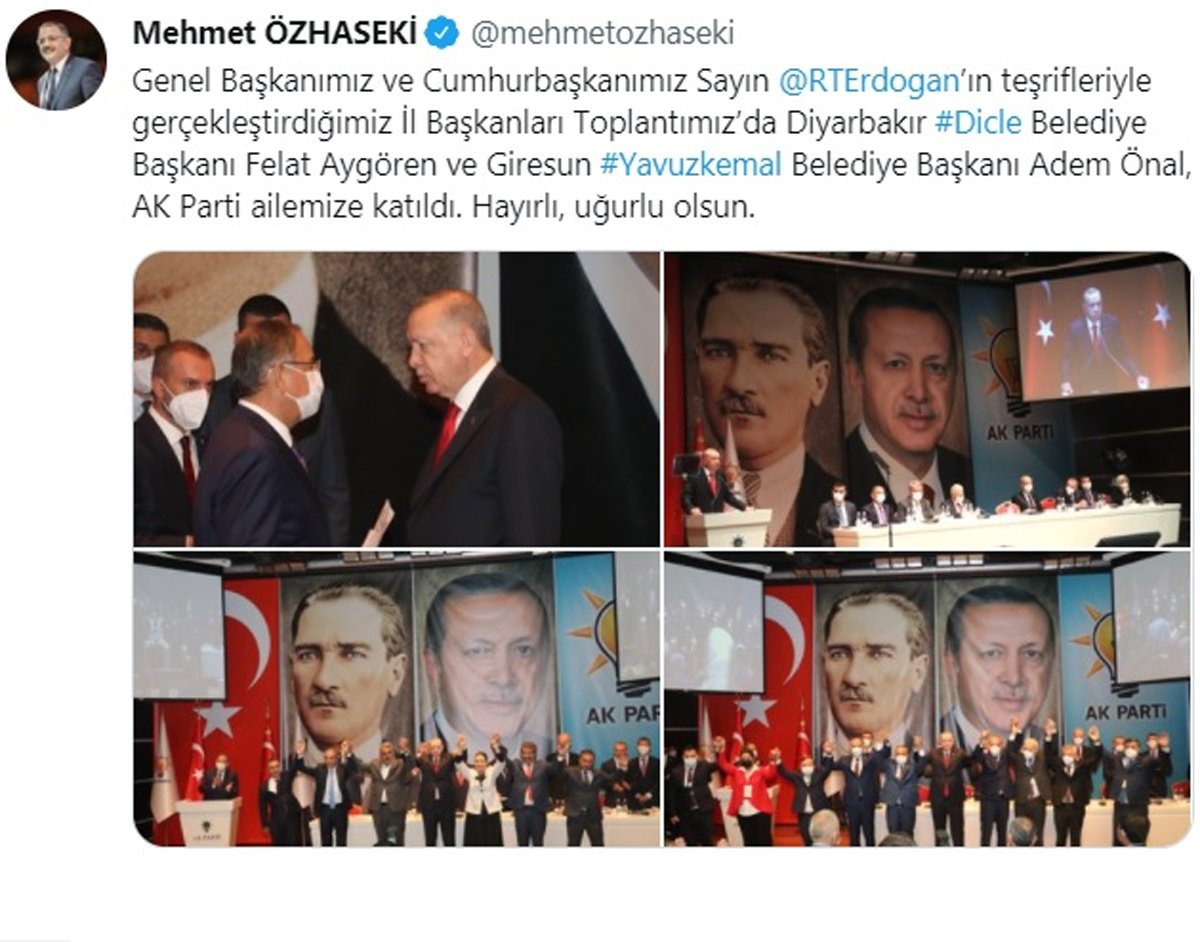
Task: Open Mehmet ÖZHASEKİ's profile avatar
Action: click(56, 60)
